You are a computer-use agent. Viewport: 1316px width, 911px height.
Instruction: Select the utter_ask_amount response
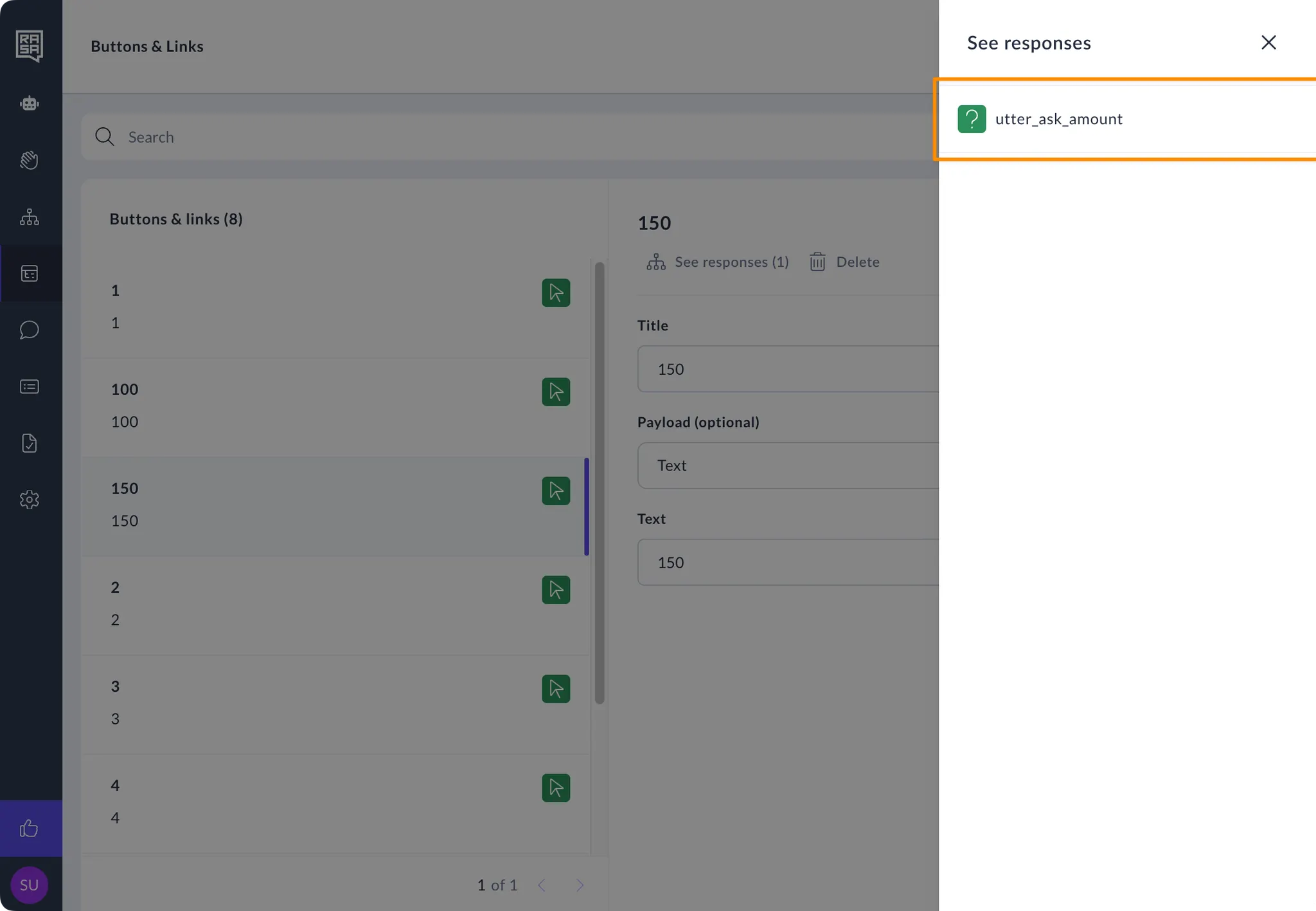point(1058,119)
